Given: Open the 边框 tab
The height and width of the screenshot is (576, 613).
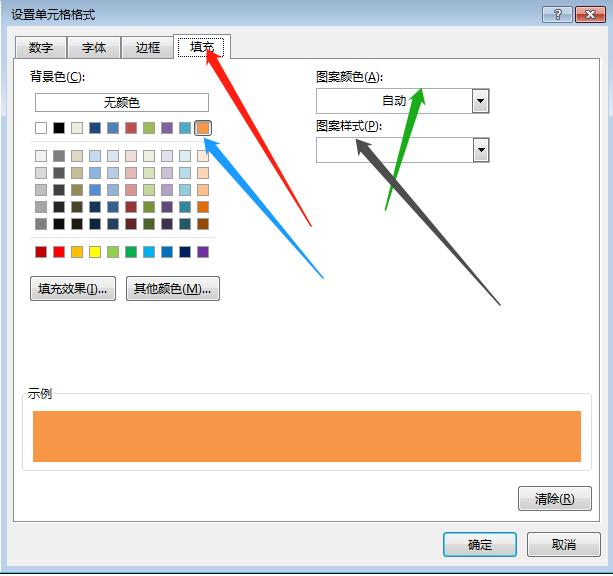Looking at the screenshot, I should 147,47.
